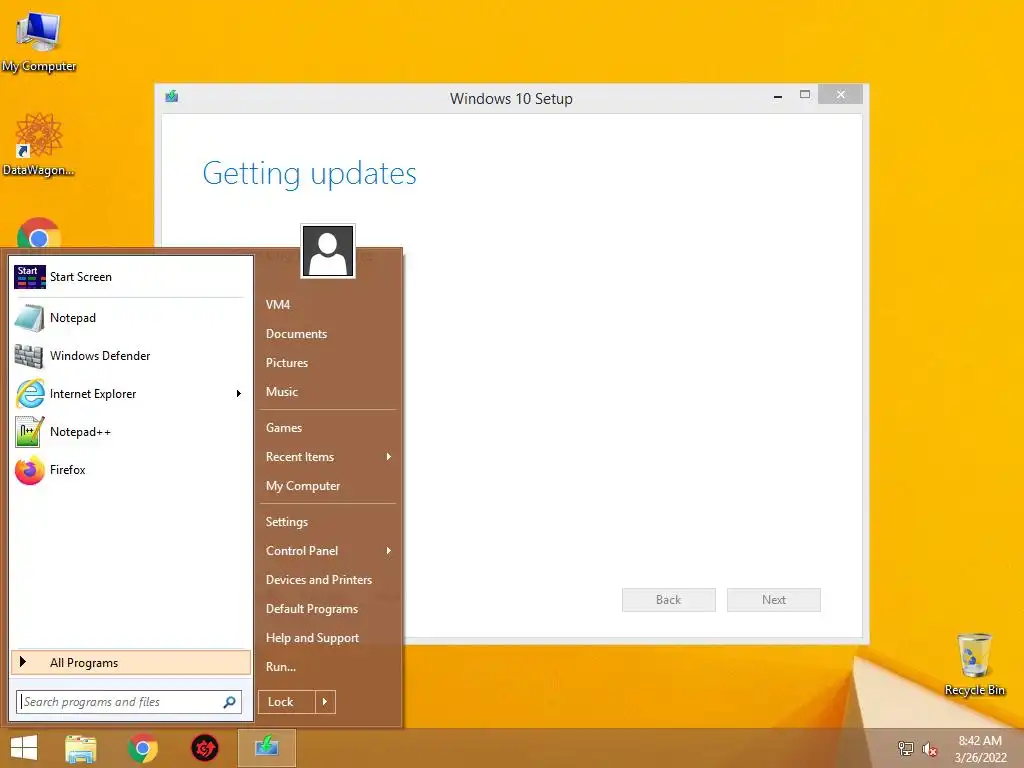Select the Chrome desktop icon
Image resolution: width=1024 pixels, height=768 pixels.
39,233
